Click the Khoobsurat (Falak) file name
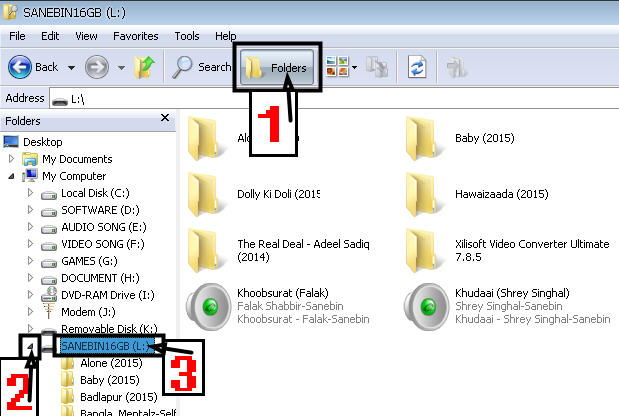619x416 pixels. click(x=283, y=293)
